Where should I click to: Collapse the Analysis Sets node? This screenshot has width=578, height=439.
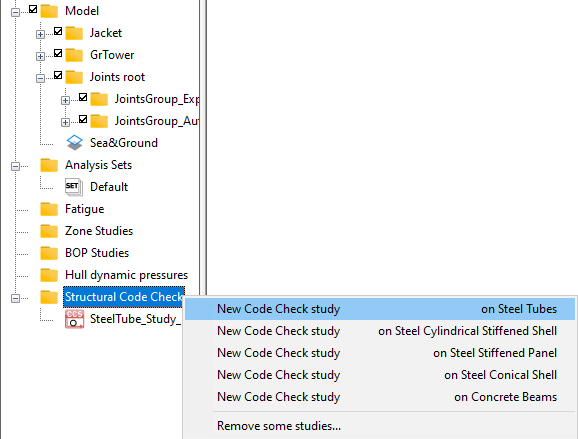coord(15,167)
